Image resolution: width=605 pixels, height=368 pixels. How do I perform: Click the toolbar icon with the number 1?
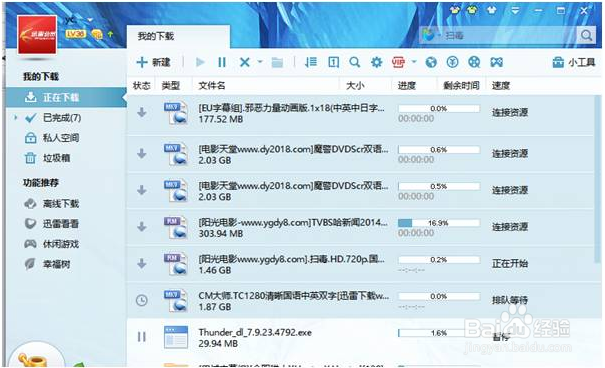click(x=333, y=62)
